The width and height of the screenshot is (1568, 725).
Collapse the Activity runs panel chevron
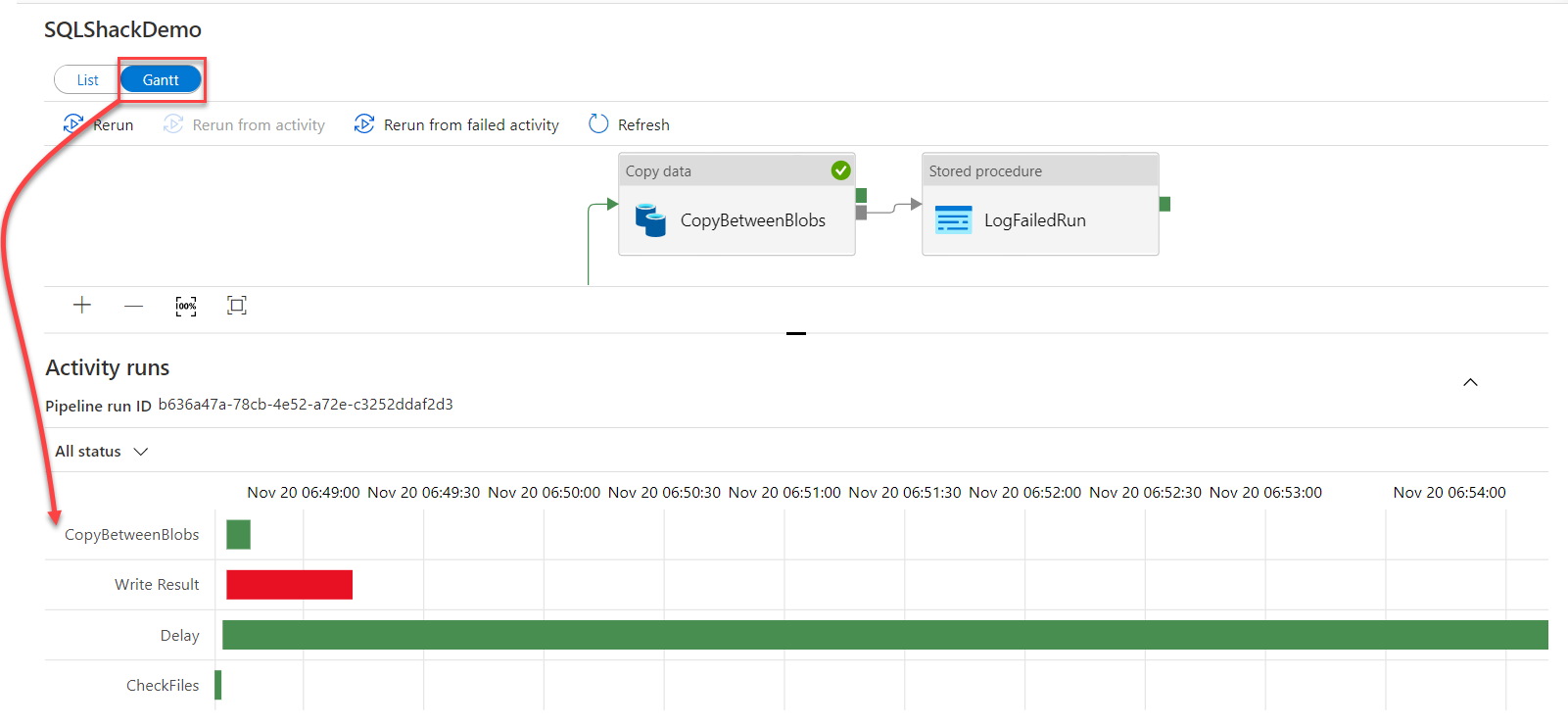(x=1470, y=382)
